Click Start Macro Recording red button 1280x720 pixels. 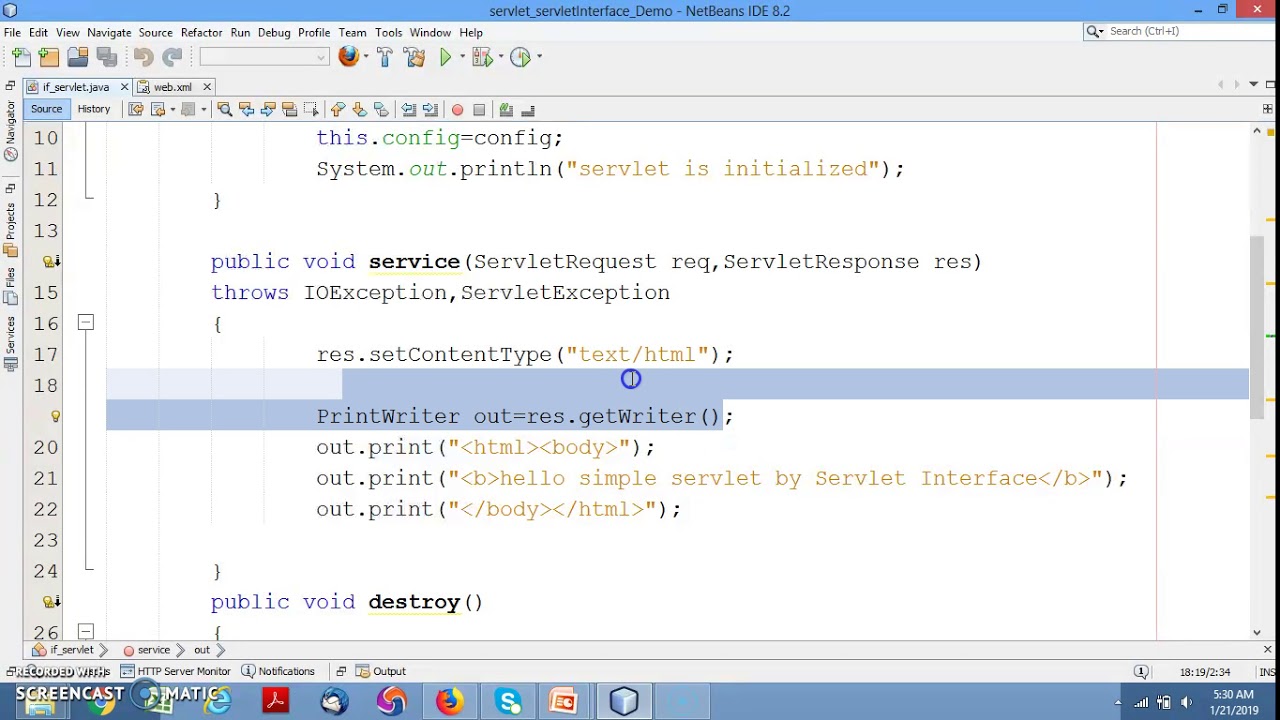457,109
